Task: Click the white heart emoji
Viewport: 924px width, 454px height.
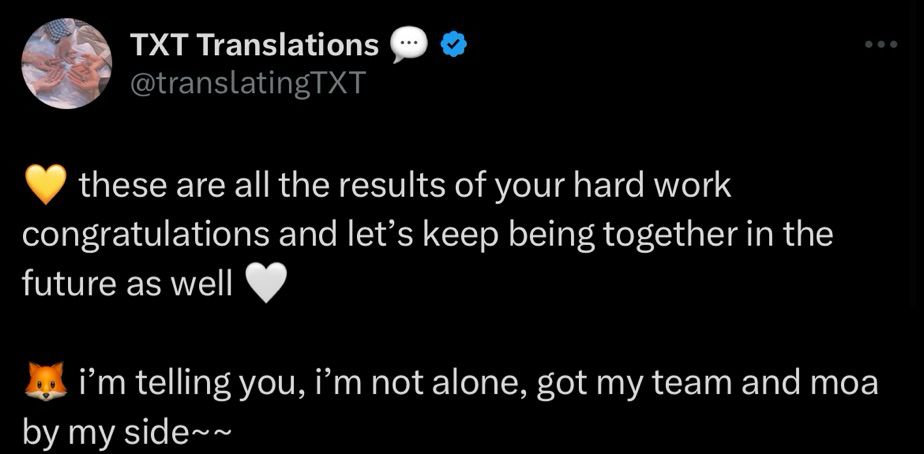Action: [x=265, y=286]
